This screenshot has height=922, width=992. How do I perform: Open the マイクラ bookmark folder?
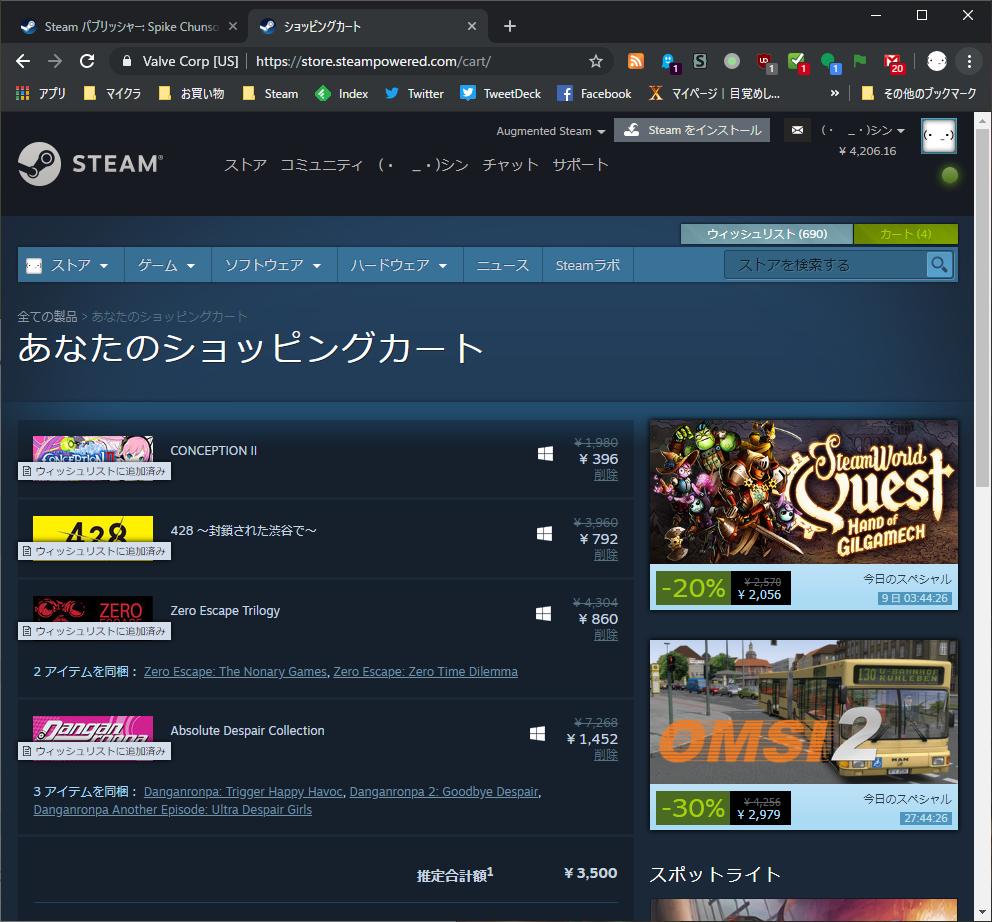pos(113,94)
